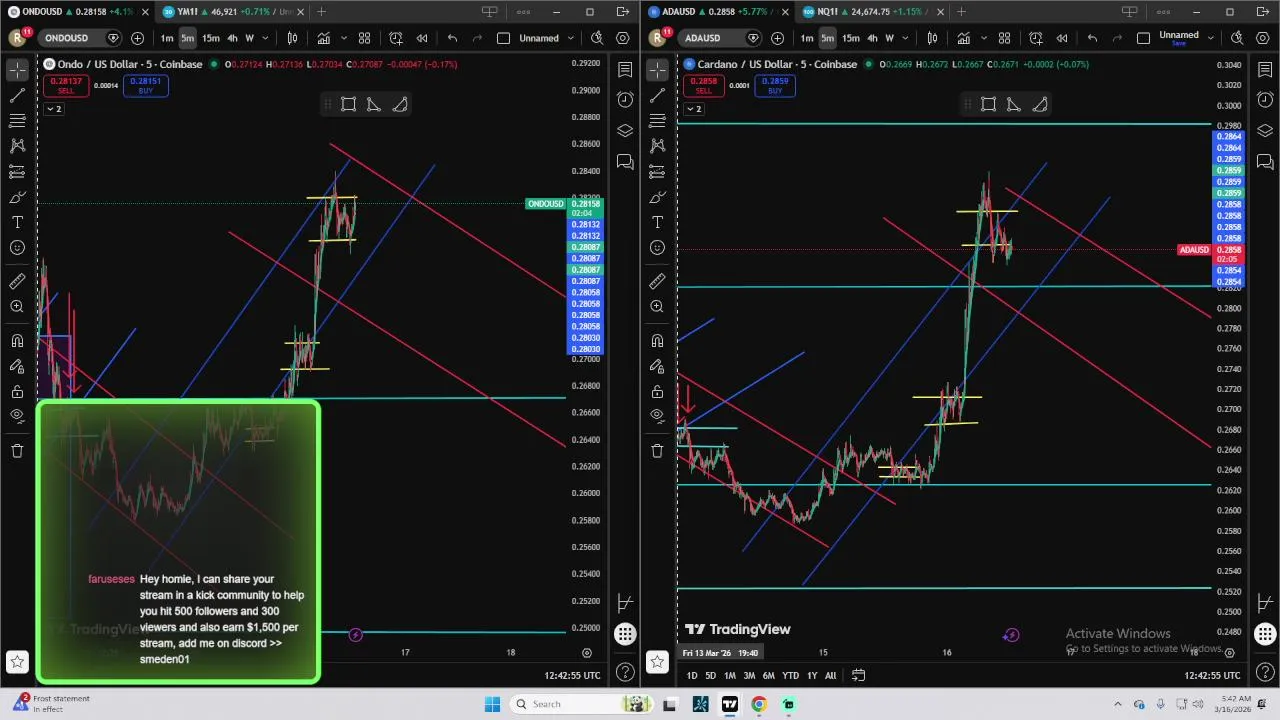Select 4h interval in ADAUSD window

tap(872, 38)
